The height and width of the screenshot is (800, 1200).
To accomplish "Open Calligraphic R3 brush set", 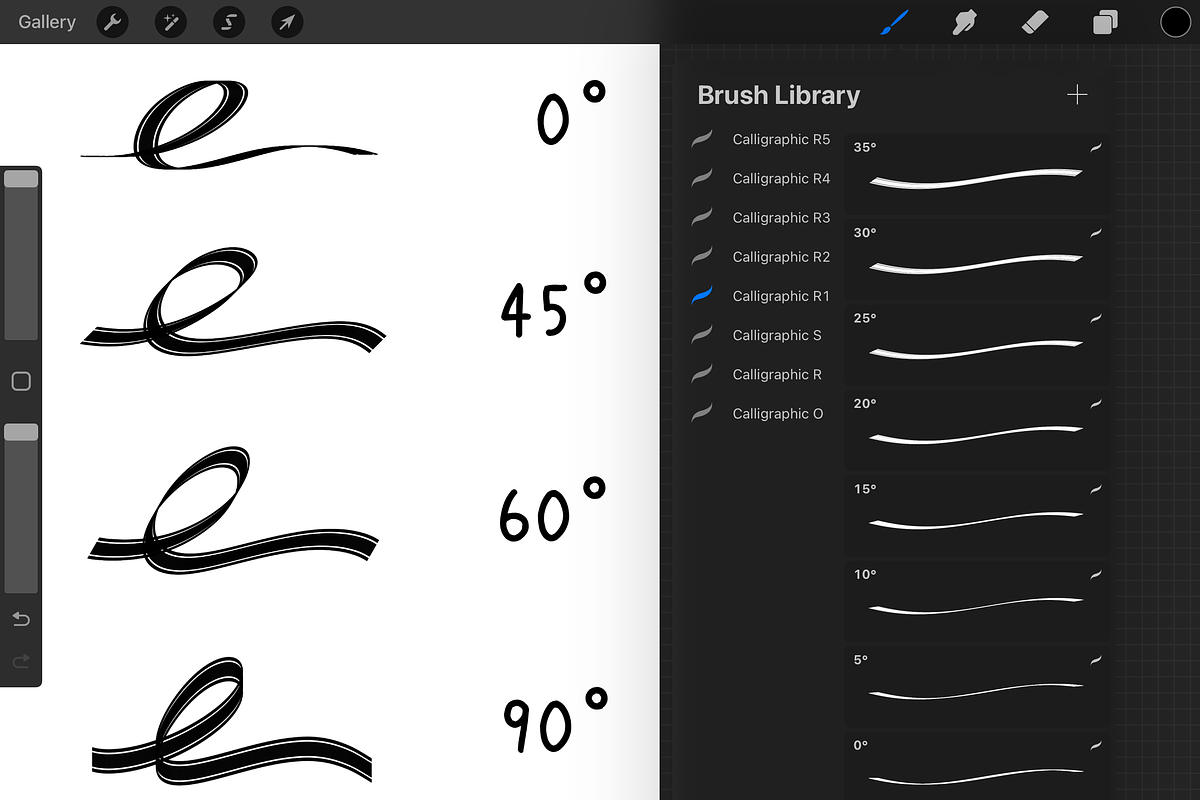I will [x=761, y=217].
